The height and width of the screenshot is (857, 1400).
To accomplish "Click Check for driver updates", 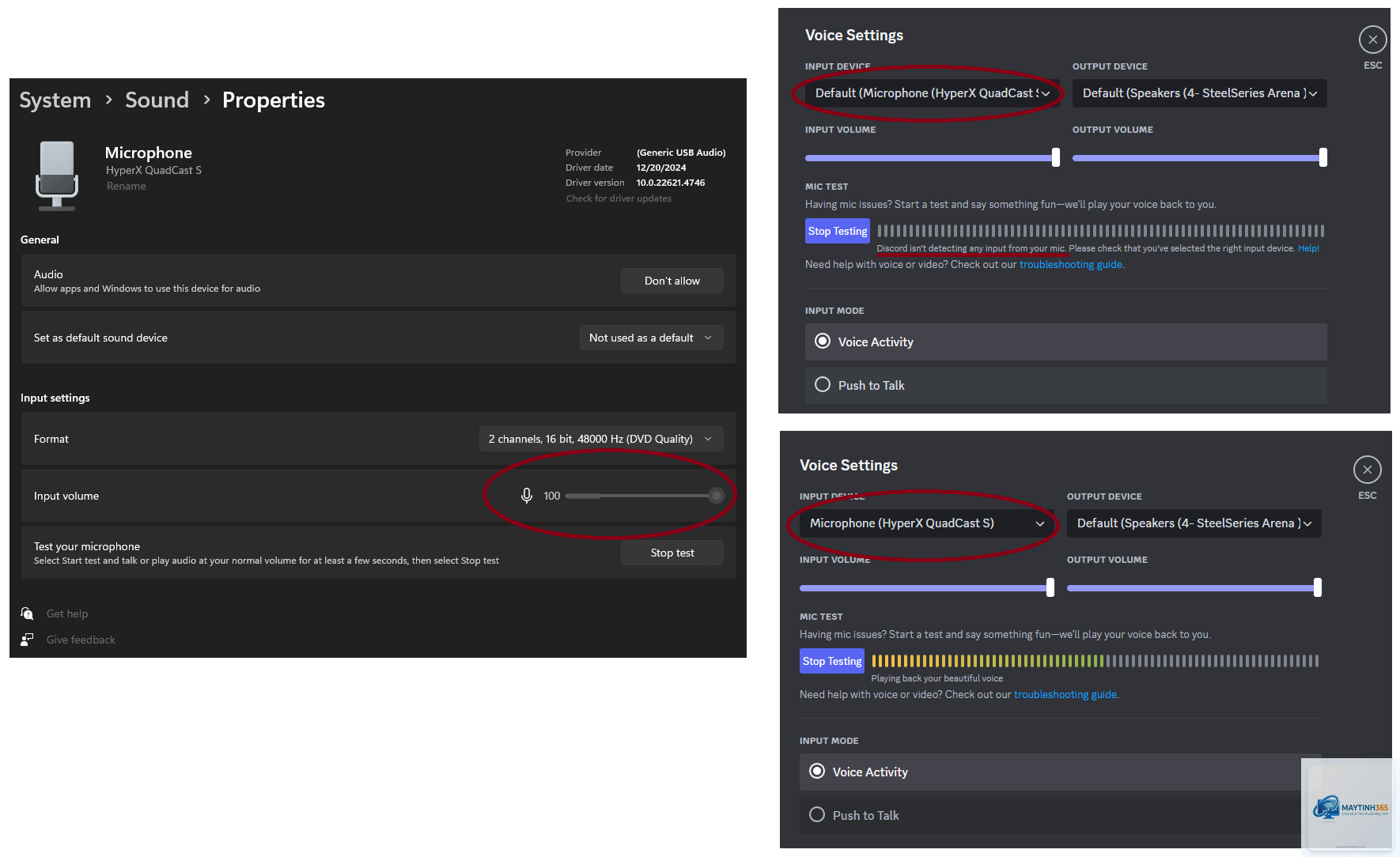I will pyautogui.click(x=619, y=198).
